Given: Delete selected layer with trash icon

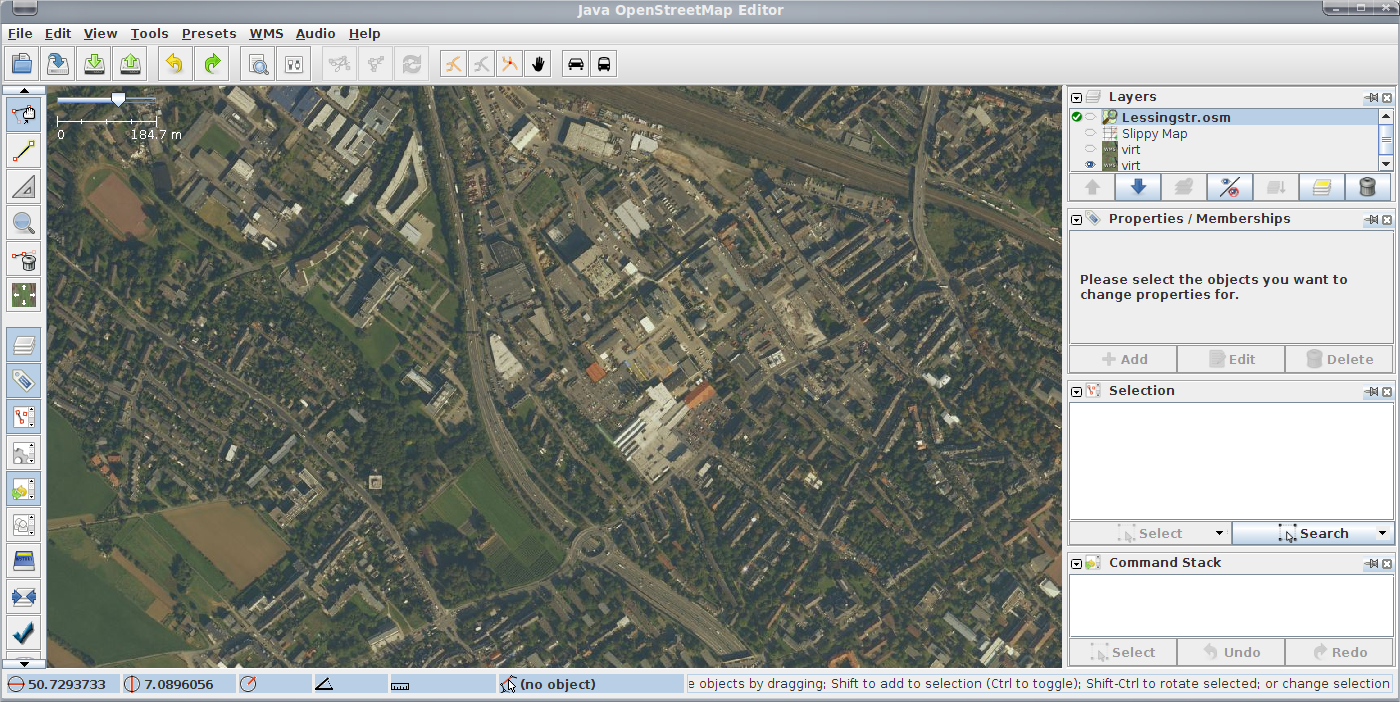Looking at the screenshot, I should [1367, 187].
